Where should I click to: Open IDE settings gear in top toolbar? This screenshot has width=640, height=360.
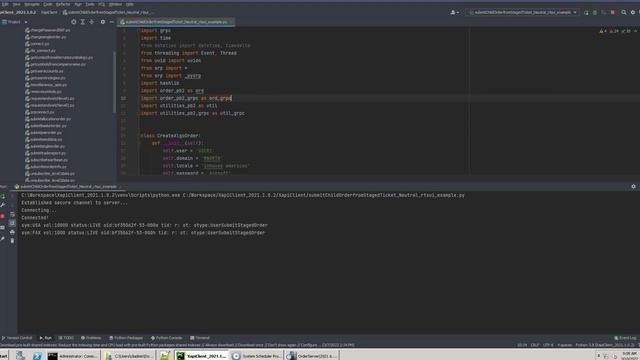[x=633, y=13]
